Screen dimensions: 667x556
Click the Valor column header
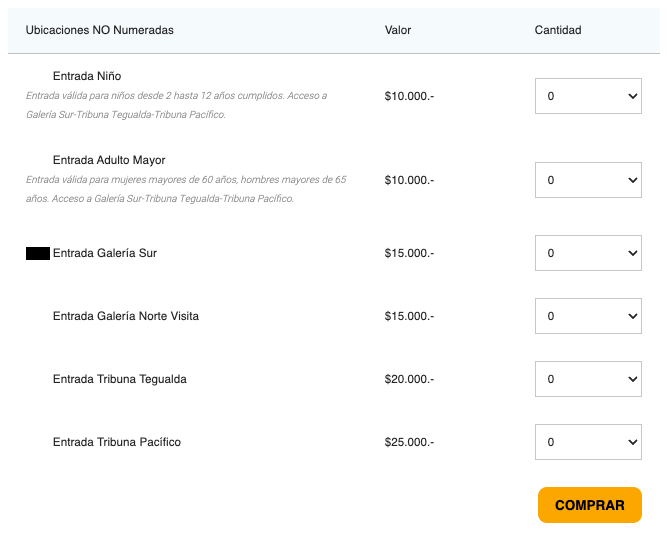[398, 30]
